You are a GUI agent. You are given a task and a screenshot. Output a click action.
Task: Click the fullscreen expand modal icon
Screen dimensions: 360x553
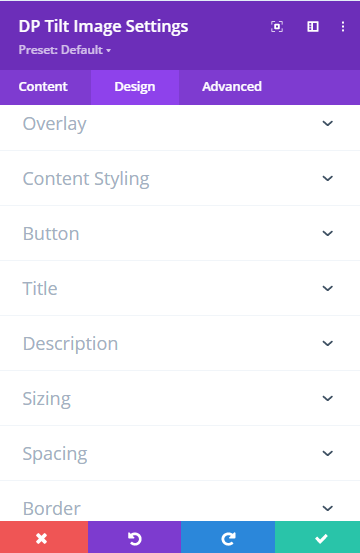click(x=277, y=26)
